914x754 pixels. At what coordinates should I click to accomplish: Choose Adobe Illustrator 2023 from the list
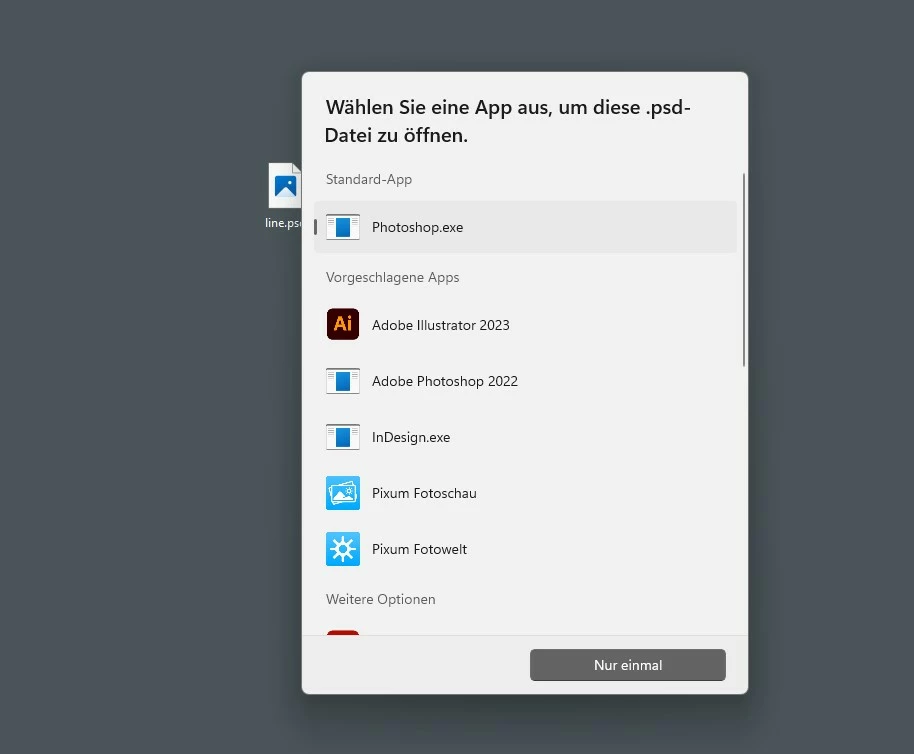pos(525,325)
